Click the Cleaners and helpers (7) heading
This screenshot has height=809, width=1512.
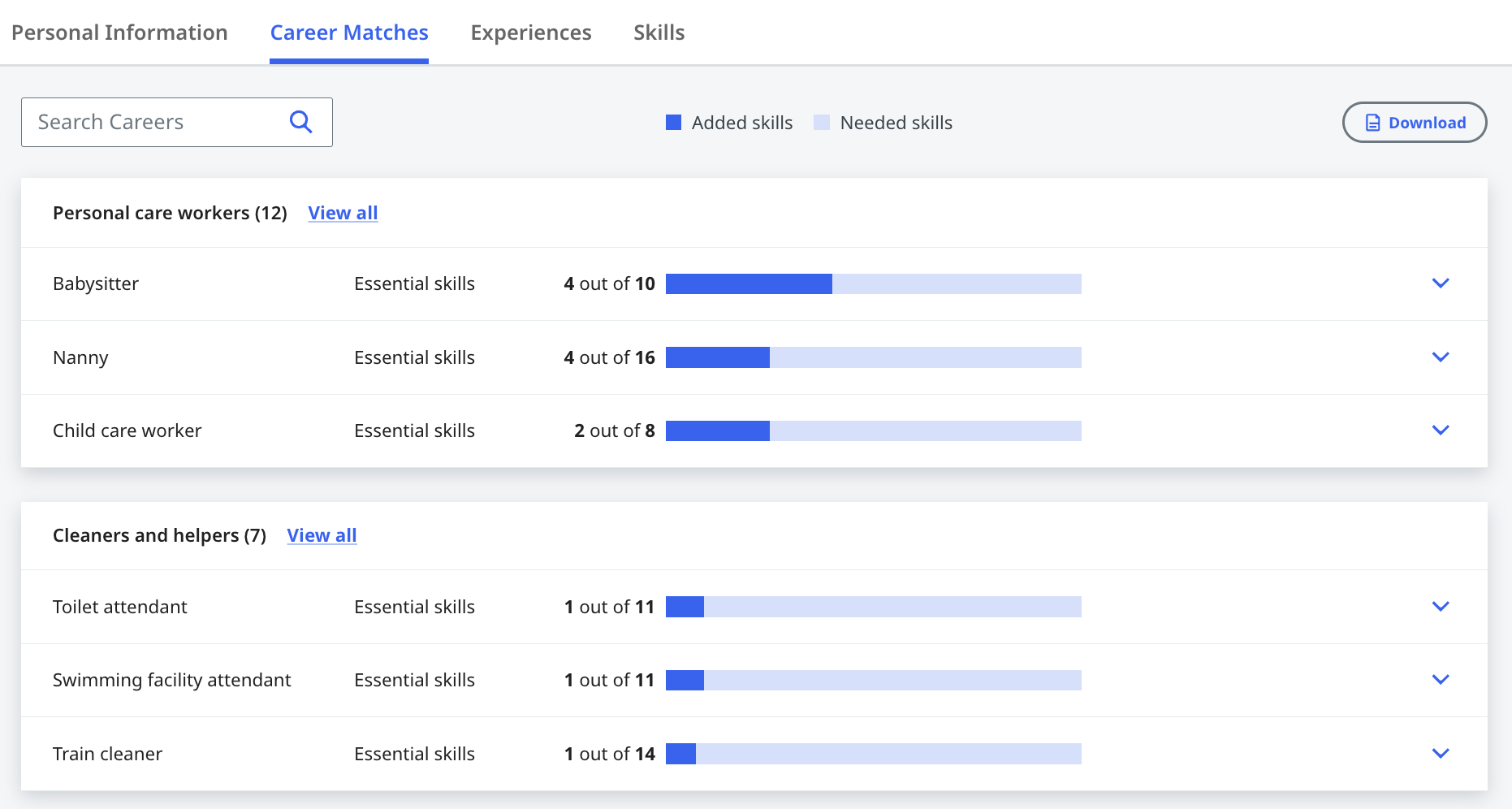click(160, 535)
